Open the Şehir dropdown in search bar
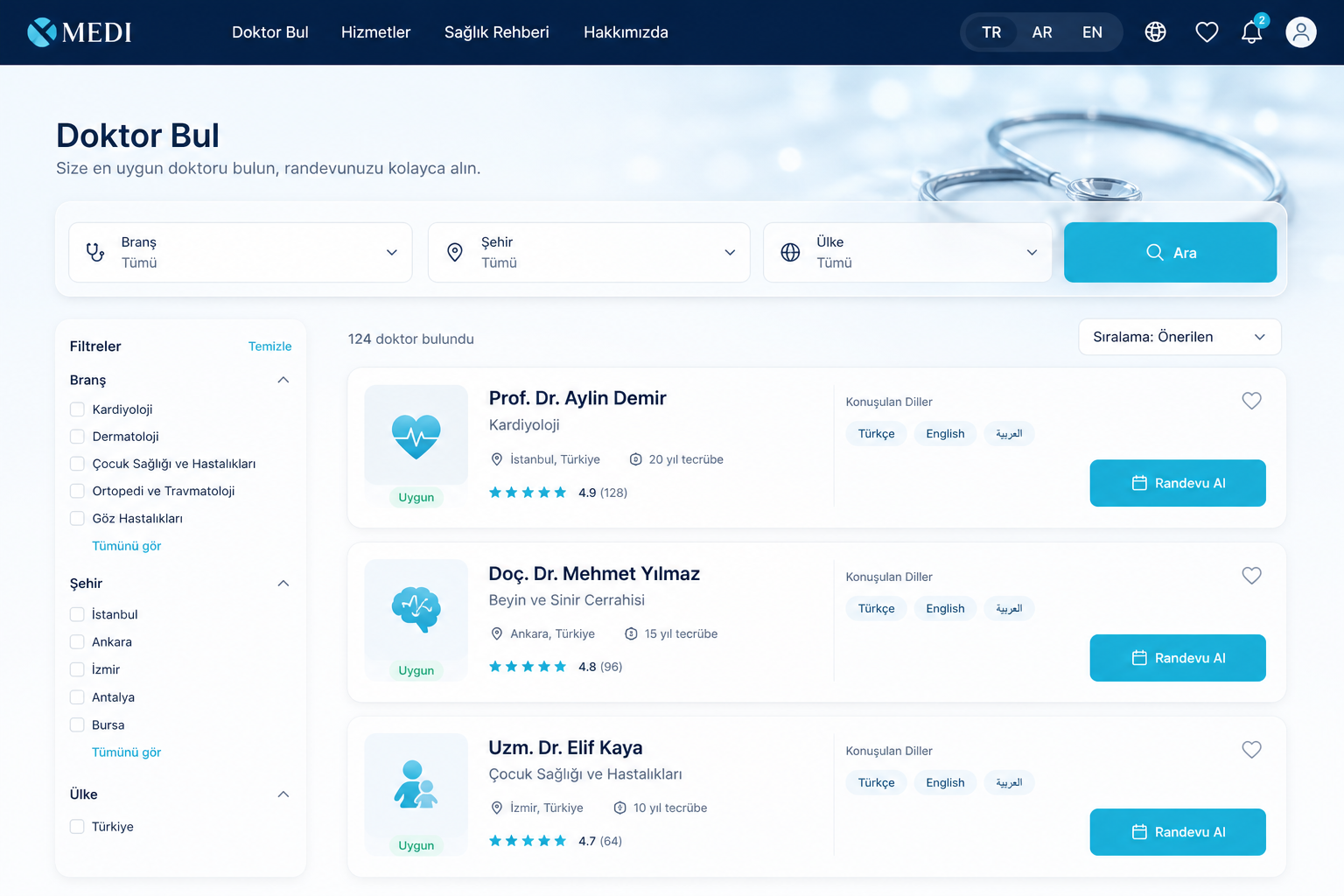 click(x=589, y=252)
